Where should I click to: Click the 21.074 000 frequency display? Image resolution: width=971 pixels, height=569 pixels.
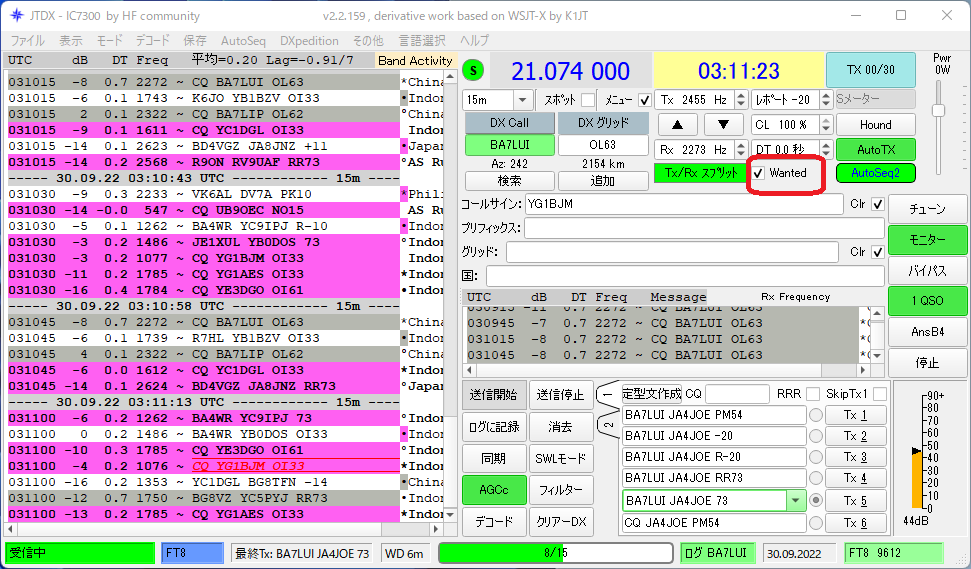point(570,71)
